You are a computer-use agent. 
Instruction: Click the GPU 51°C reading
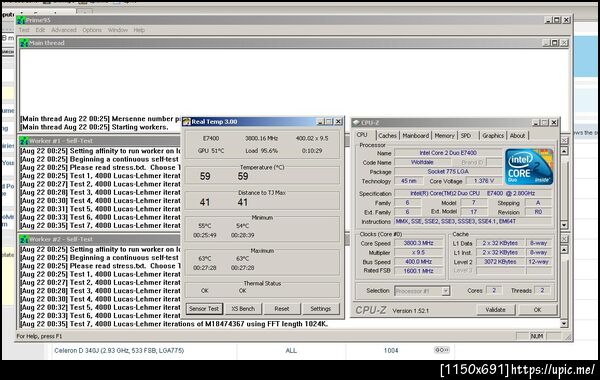click(211, 151)
